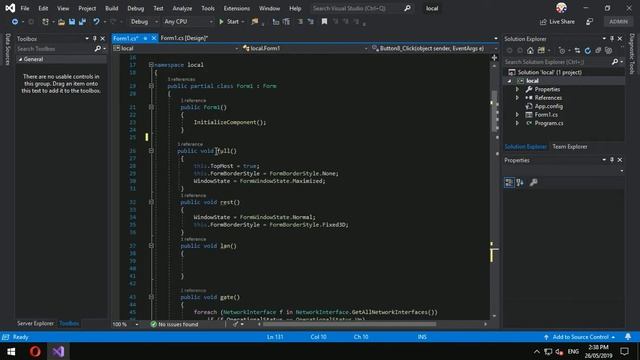Click Collapse All icon in Solution Explorer

point(598,51)
